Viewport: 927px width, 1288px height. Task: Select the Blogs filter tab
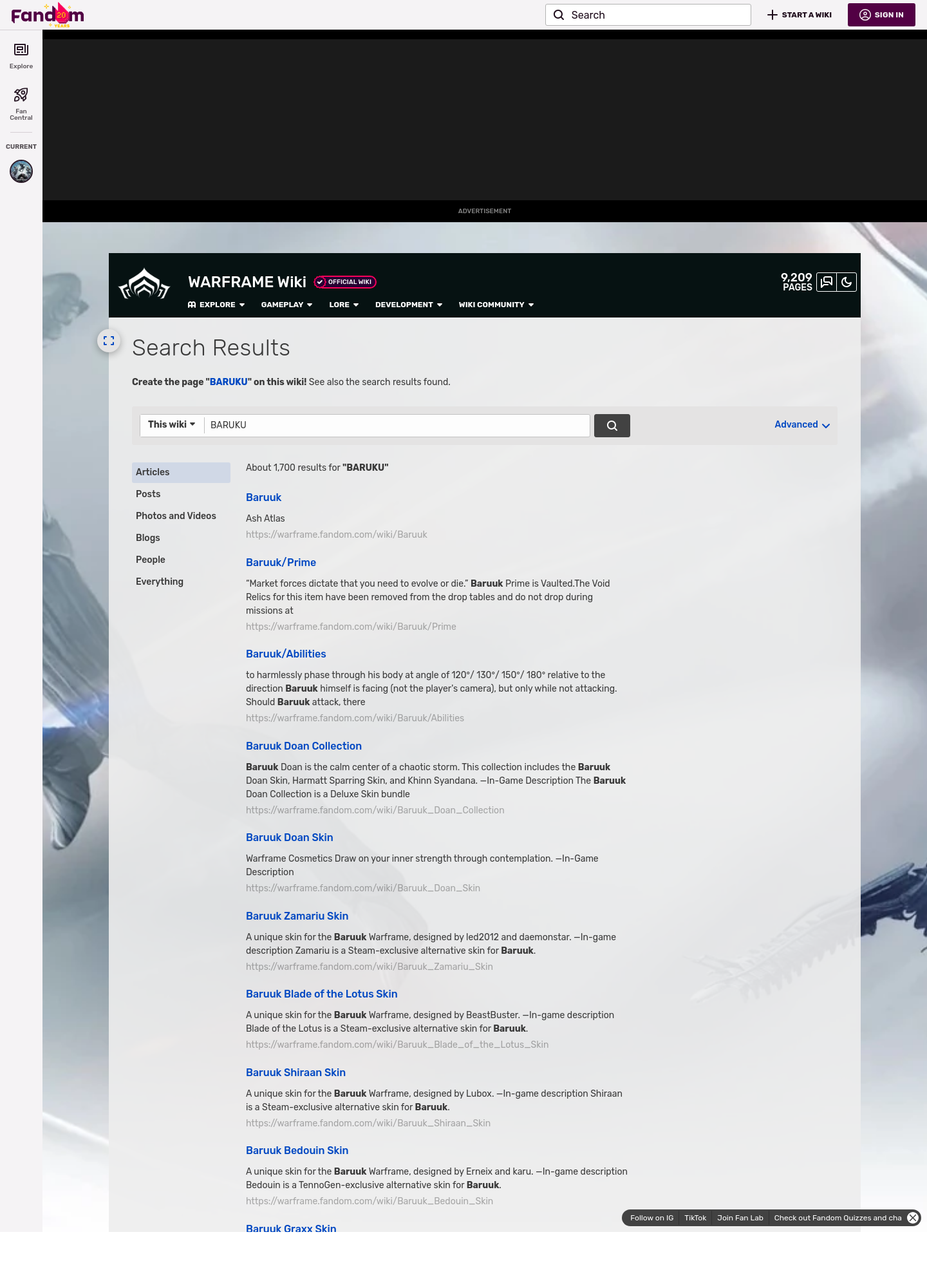coord(181,538)
